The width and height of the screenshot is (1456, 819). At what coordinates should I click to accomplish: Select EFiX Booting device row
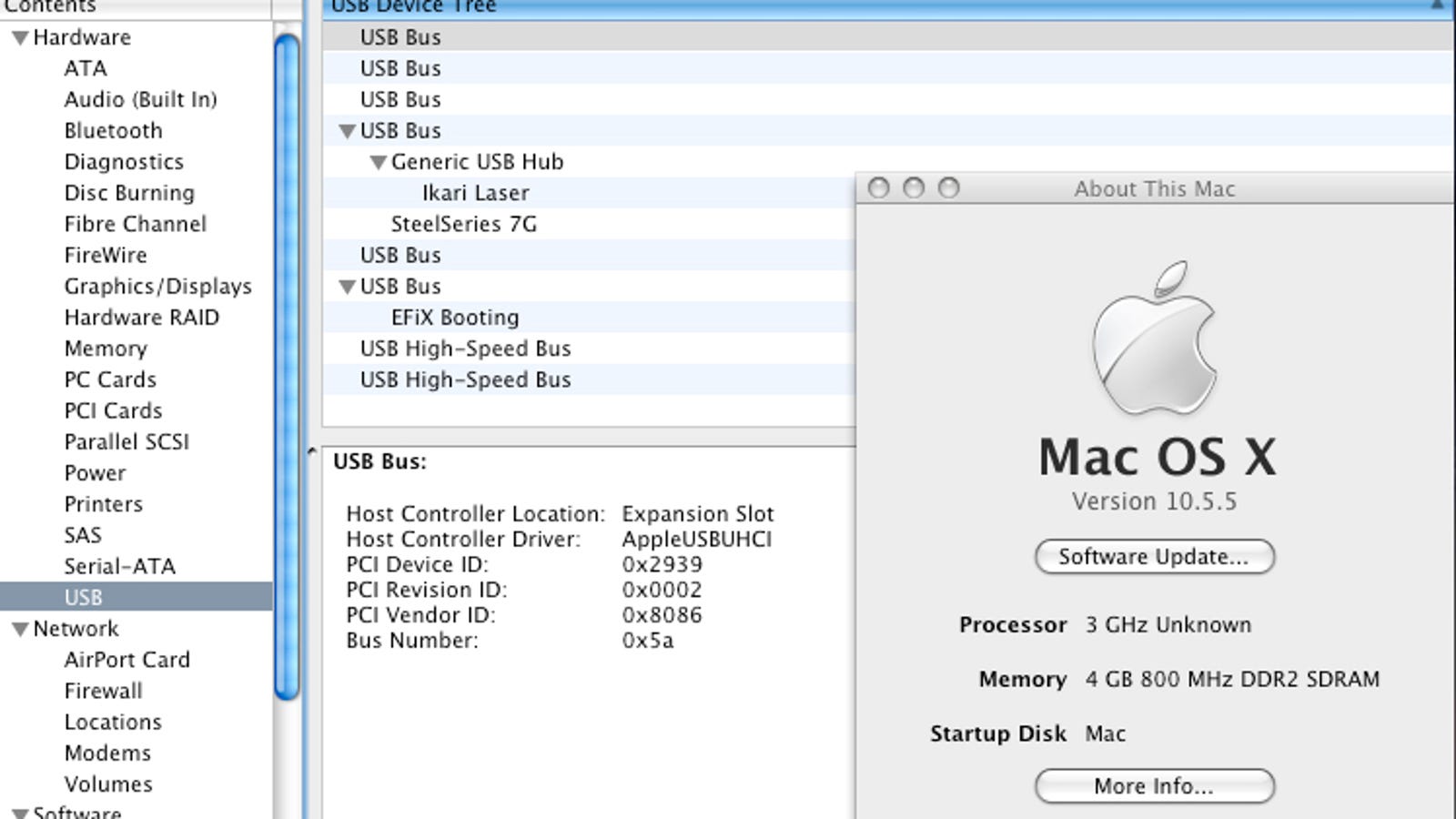pyautogui.click(x=588, y=318)
